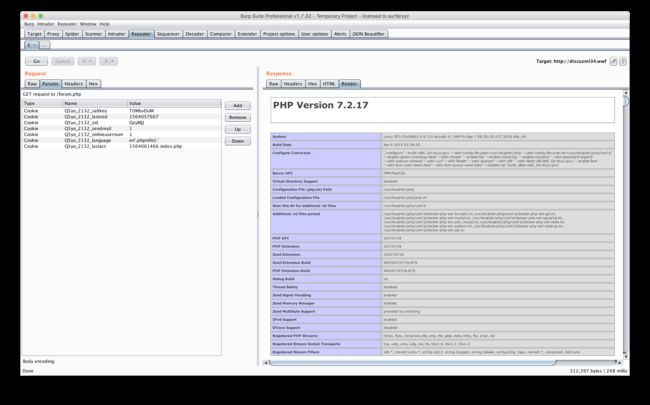The height and width of the screenshot is (405, 650).
Task: Click the phpinfo() language cookie value
Action: click(x=144, y=141)
